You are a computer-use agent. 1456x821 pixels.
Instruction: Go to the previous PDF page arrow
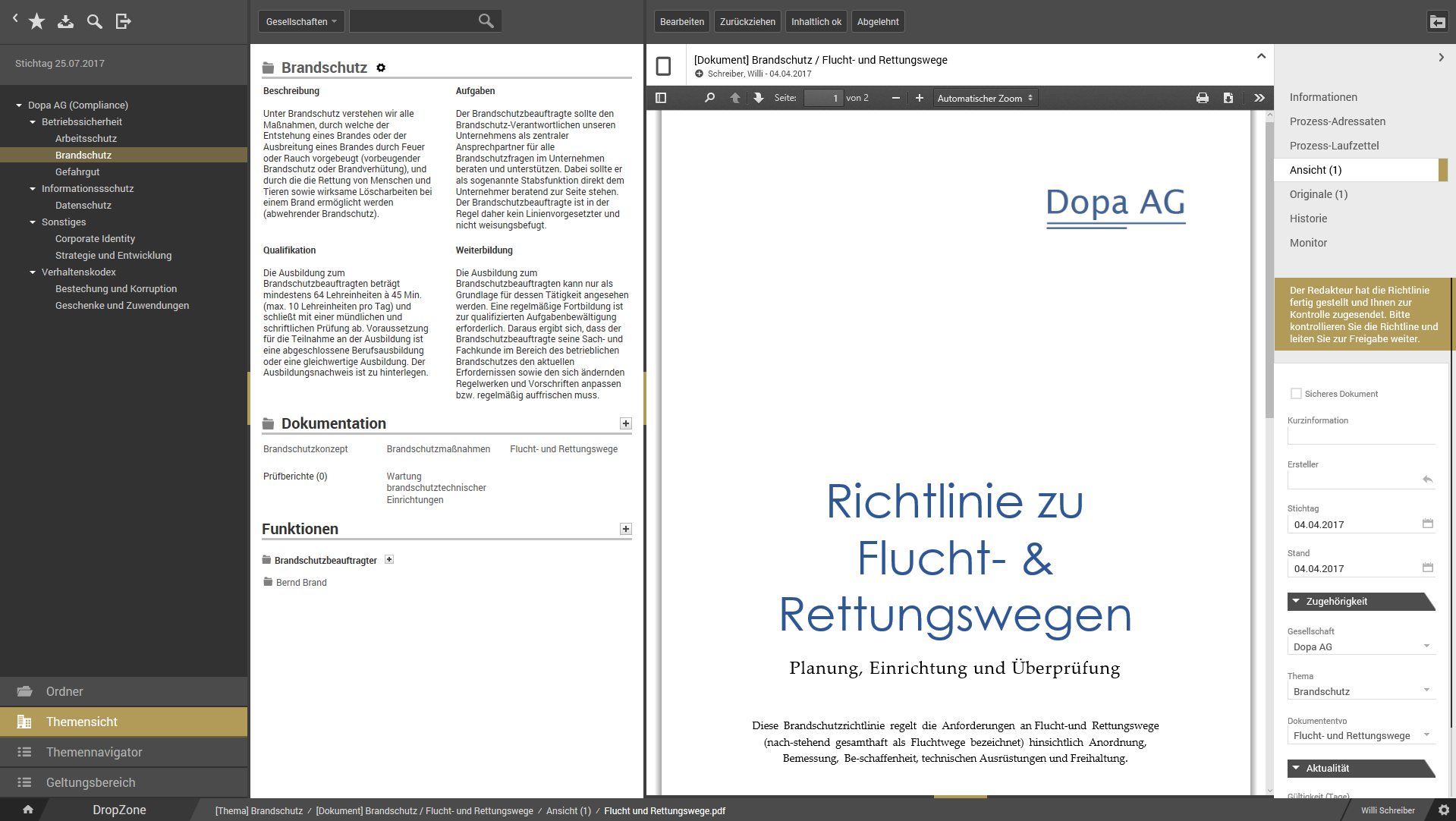tap(735, 98)
